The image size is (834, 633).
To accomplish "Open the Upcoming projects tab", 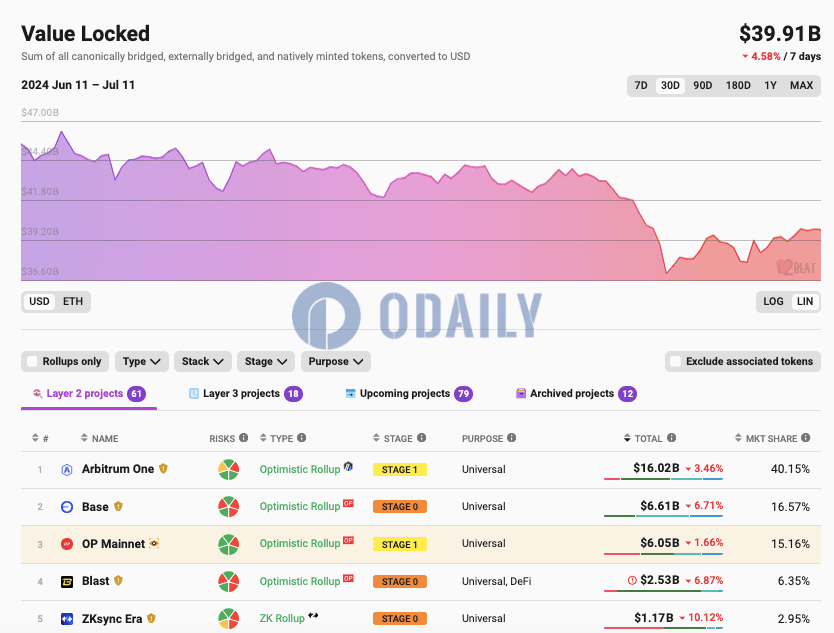I will [x=409, y=394].
